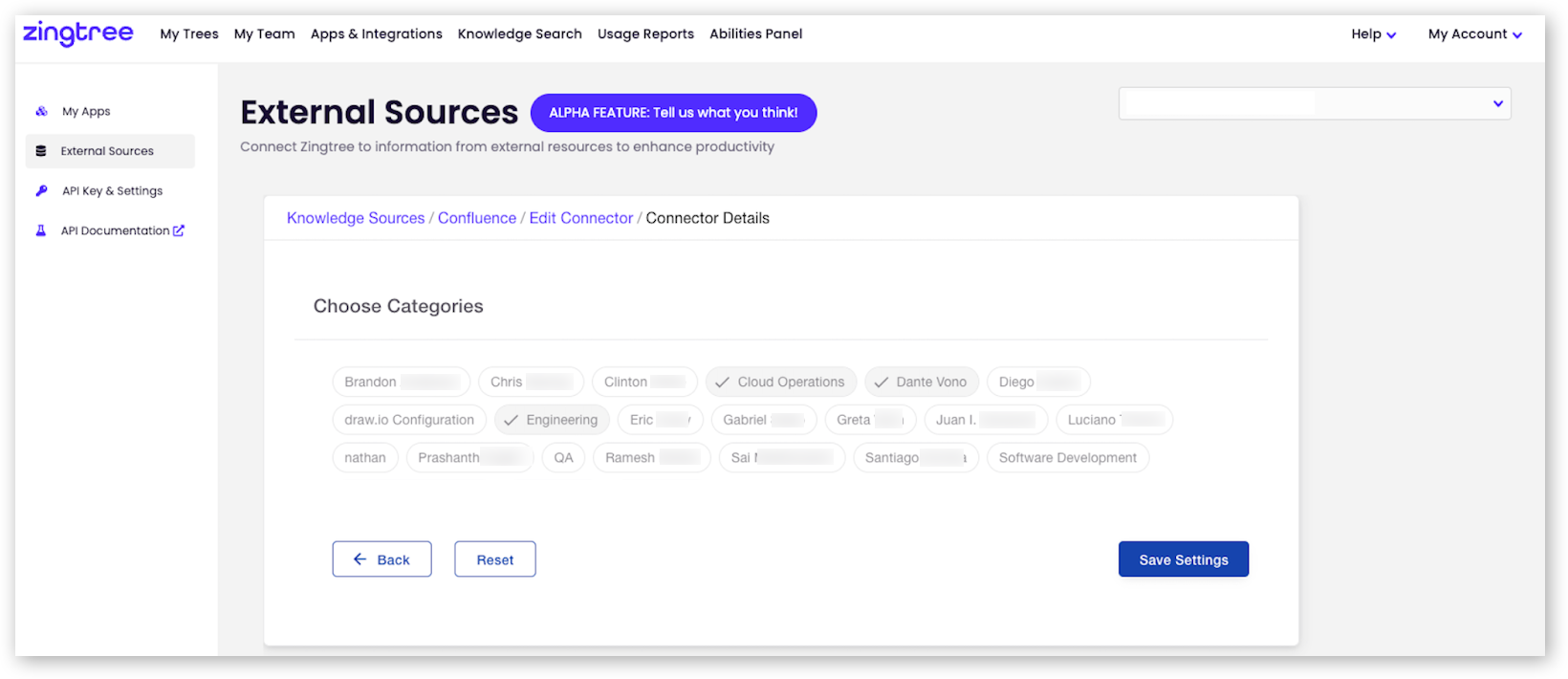
Task: Open My Trees in the top navigation
Action: pos(189,33)
